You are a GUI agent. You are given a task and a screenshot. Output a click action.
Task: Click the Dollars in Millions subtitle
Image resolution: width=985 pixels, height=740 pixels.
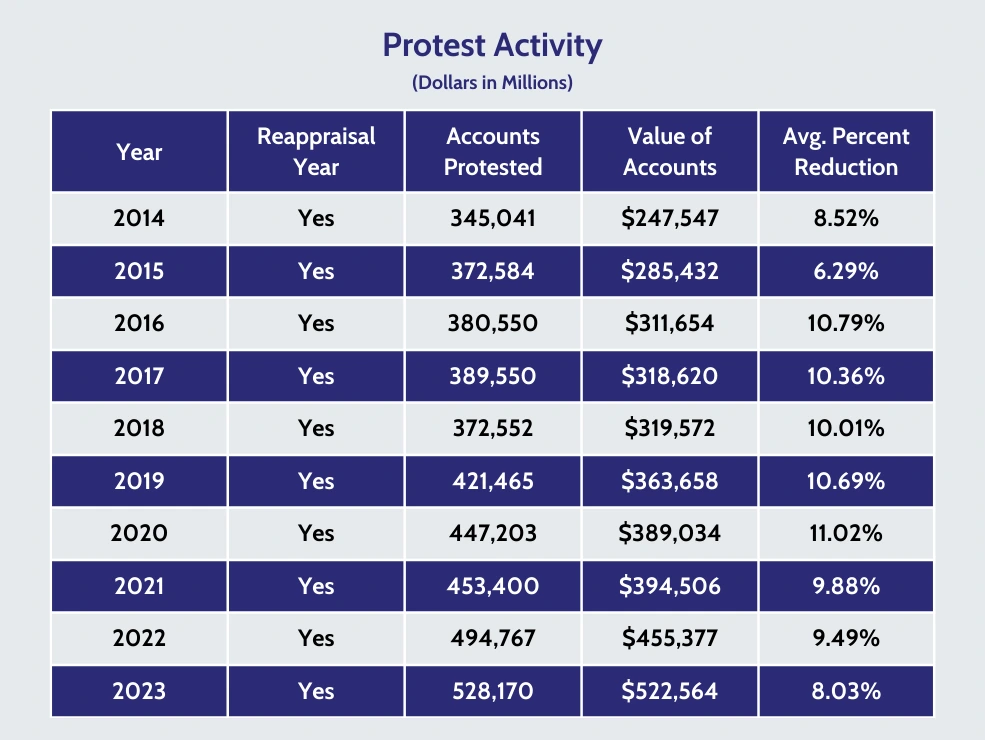pyautogui.click(x=492, y=83)
